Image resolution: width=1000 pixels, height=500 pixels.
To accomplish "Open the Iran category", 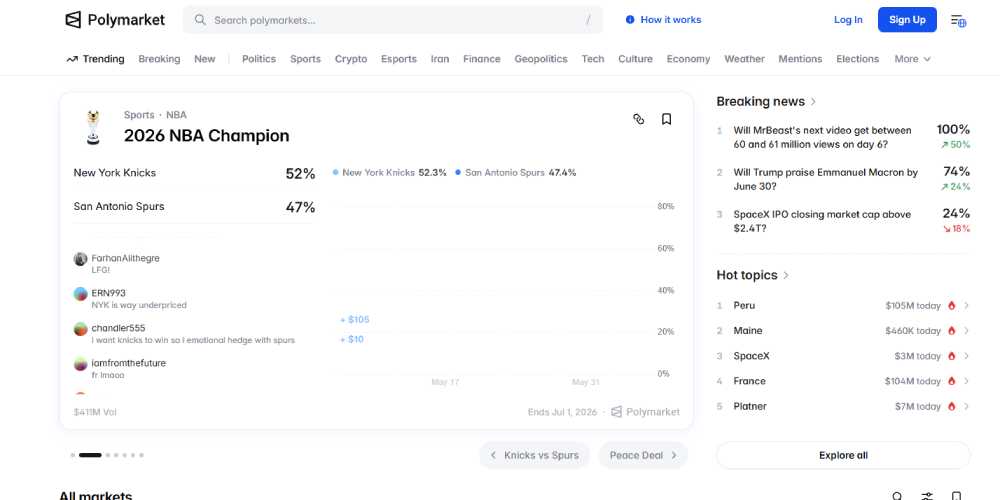I will click(439, 59).
